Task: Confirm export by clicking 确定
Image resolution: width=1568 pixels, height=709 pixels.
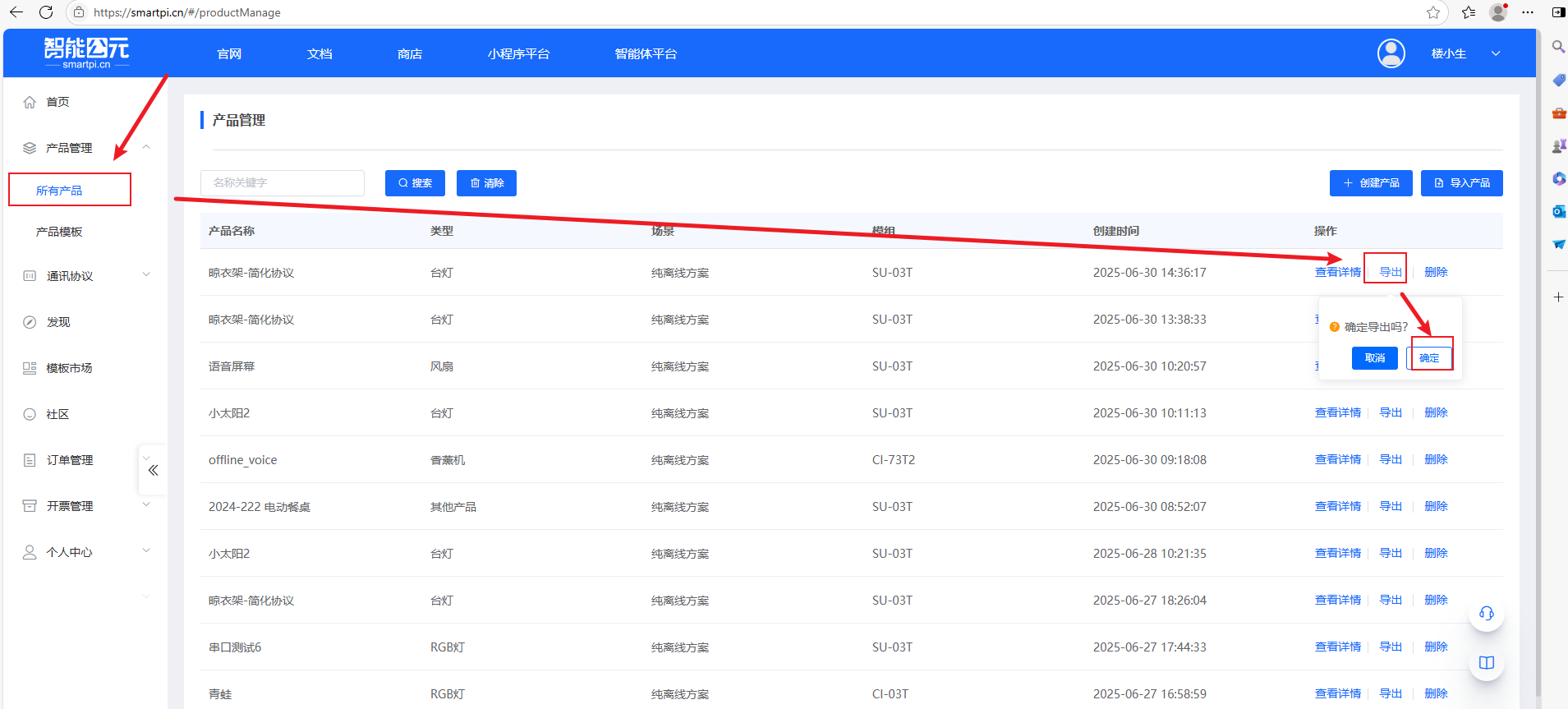Action: pos(1429,358)
